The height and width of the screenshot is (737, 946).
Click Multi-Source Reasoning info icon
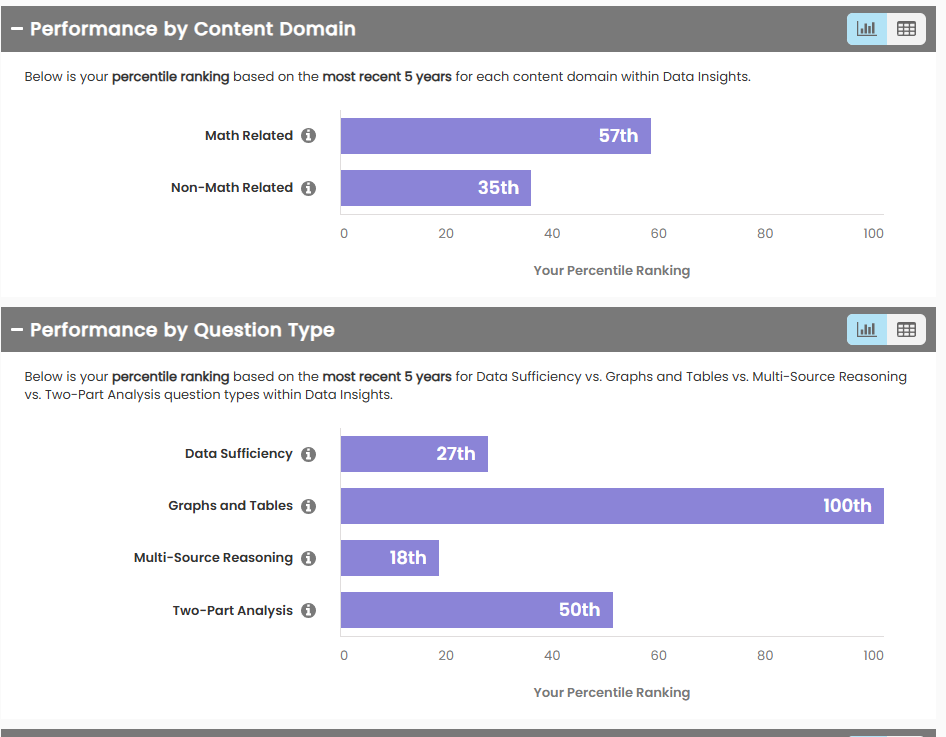[308, 558]
